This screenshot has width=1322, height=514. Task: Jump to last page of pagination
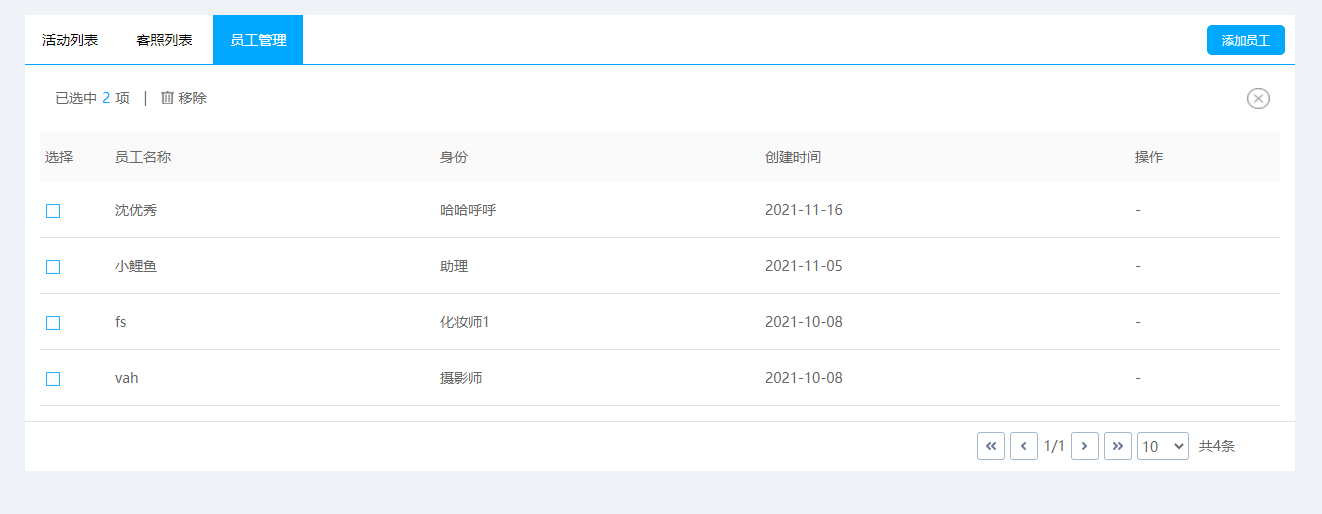(x=1117, y=446)
